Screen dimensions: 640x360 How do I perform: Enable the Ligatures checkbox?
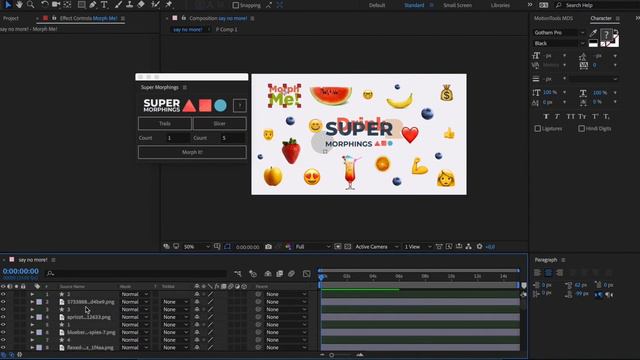(538, 129)
